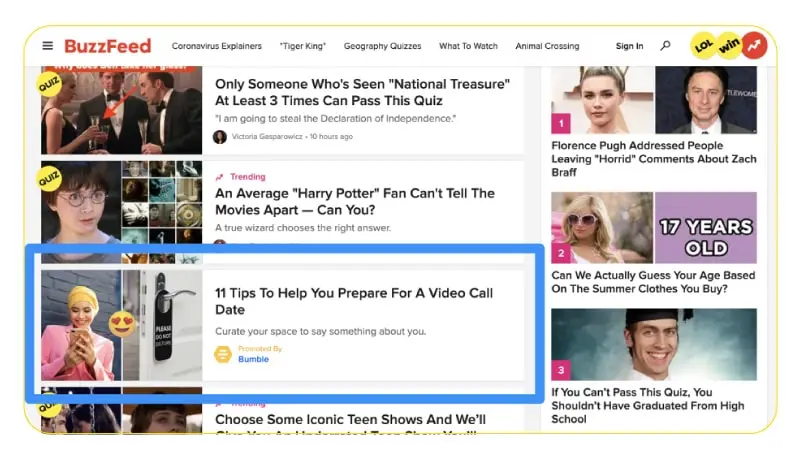Open Geography Quizzes nav item
The image size is (800, 461).
(x=383, y=46)
